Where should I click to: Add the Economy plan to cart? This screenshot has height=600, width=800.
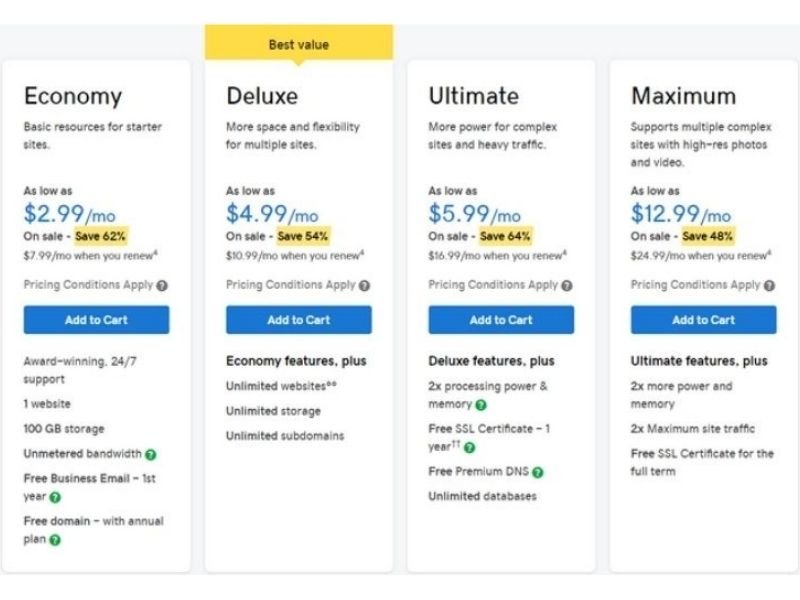tap(96, 320)
